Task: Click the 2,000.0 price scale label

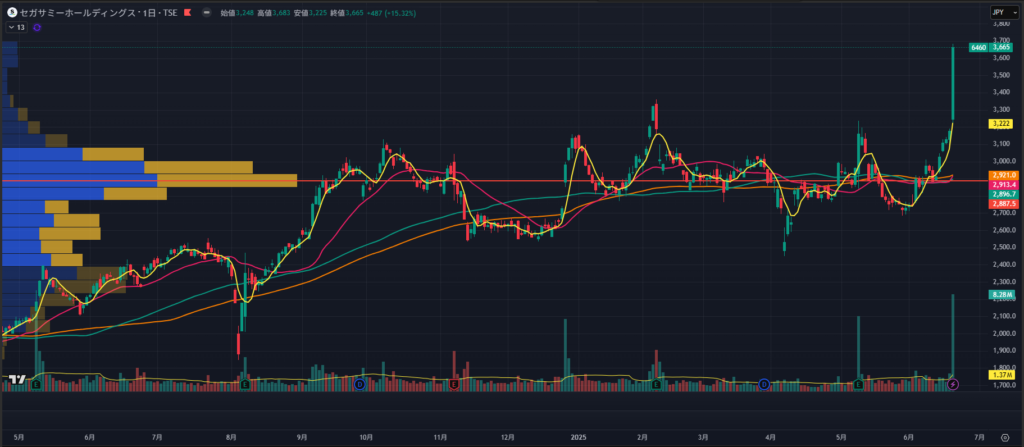Action: click(x=1003, y=334)
